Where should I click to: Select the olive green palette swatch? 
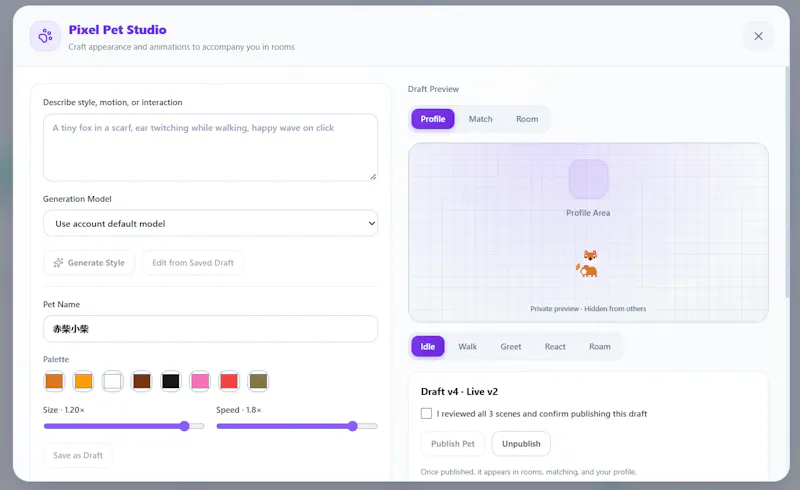click(258, 381)
